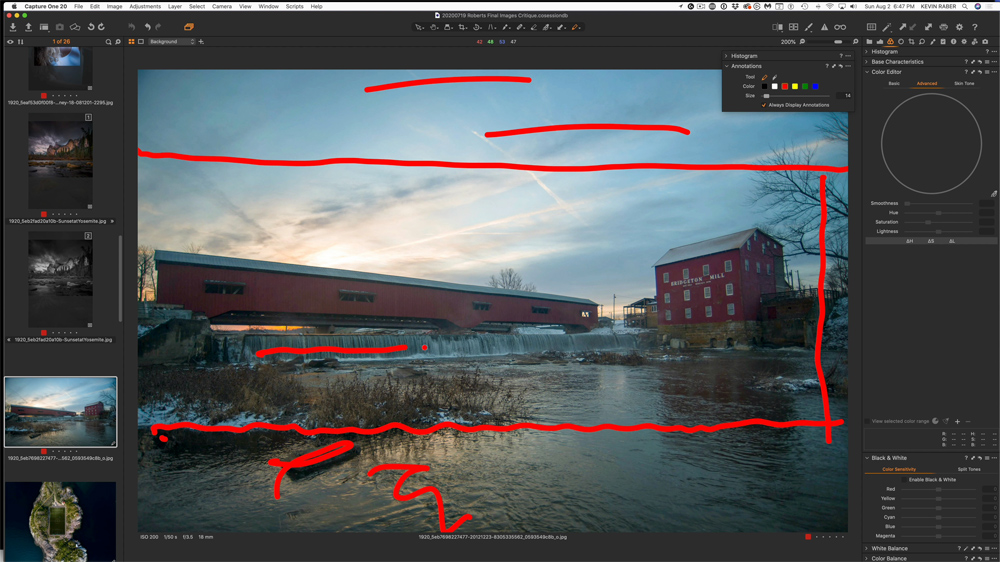Click the Color Editor eyedropper picker
Image resolution: width=1000 pixels, height=562 pixels.
pos(993,194)
